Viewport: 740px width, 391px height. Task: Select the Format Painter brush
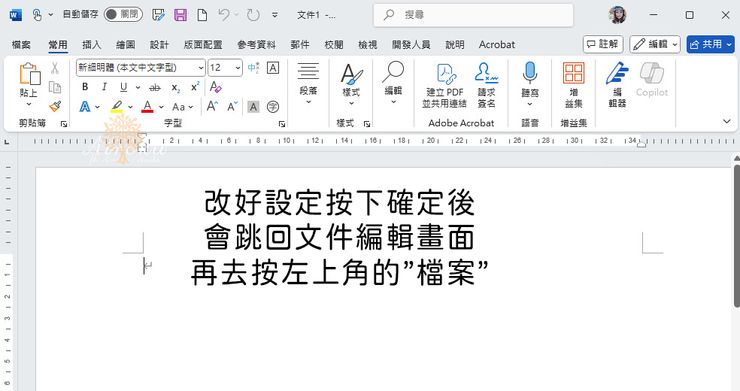pyautogui.click(x=55, y=106)
